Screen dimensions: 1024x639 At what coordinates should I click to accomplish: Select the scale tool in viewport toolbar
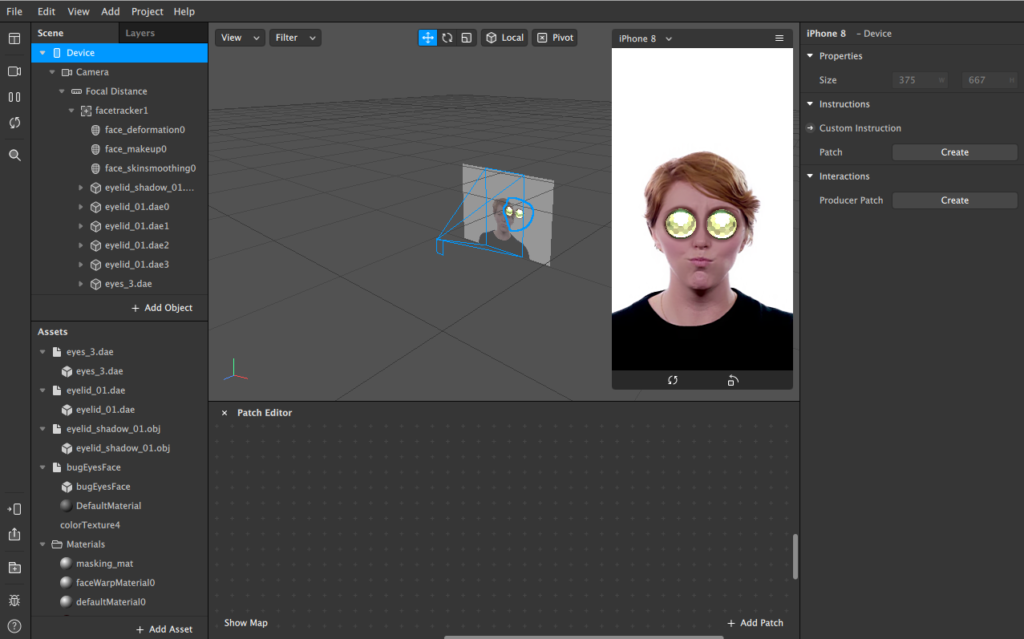pyautogui.click(x=466, y=38)
